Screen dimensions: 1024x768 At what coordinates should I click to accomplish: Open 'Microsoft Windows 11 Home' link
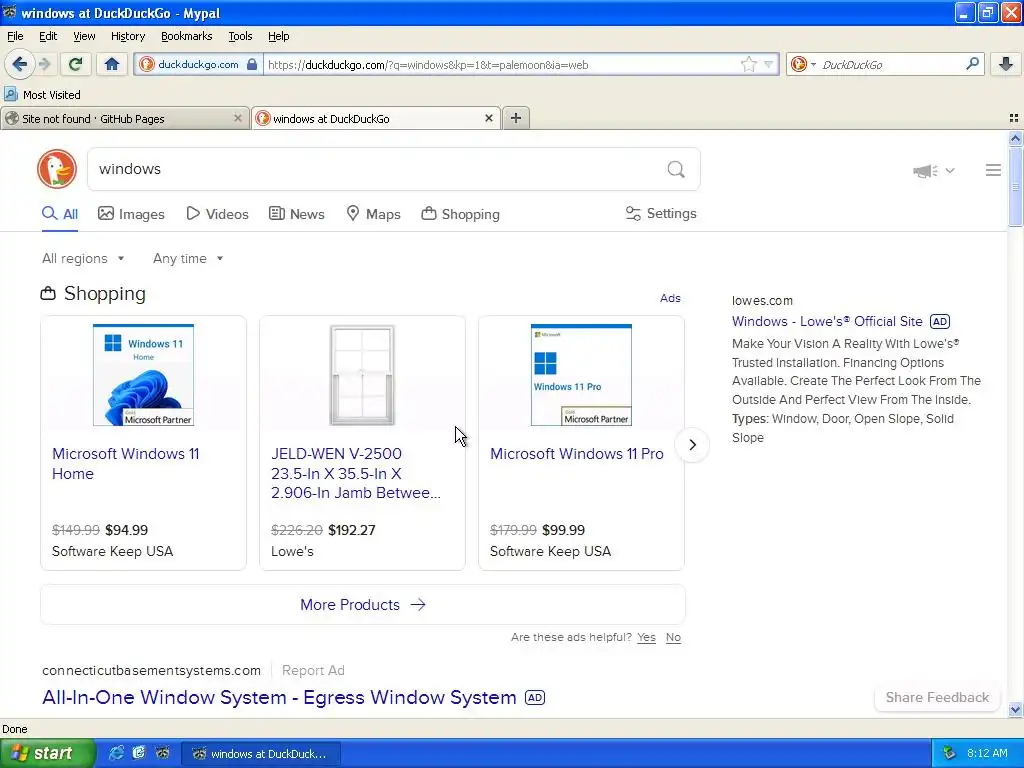(x=125, y=464)
